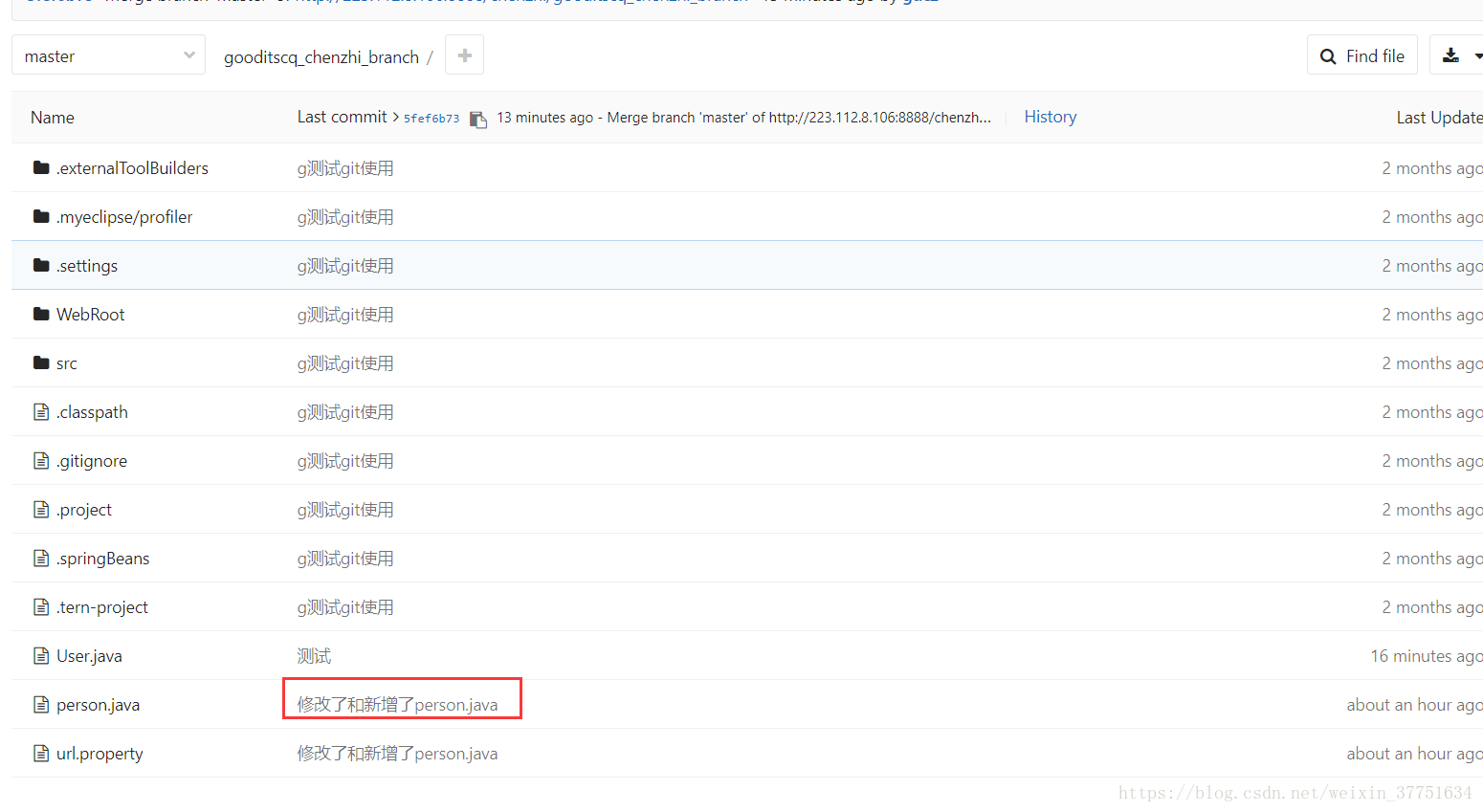
Task: Click the .classpath file icon
Action: tap(41, 411)
